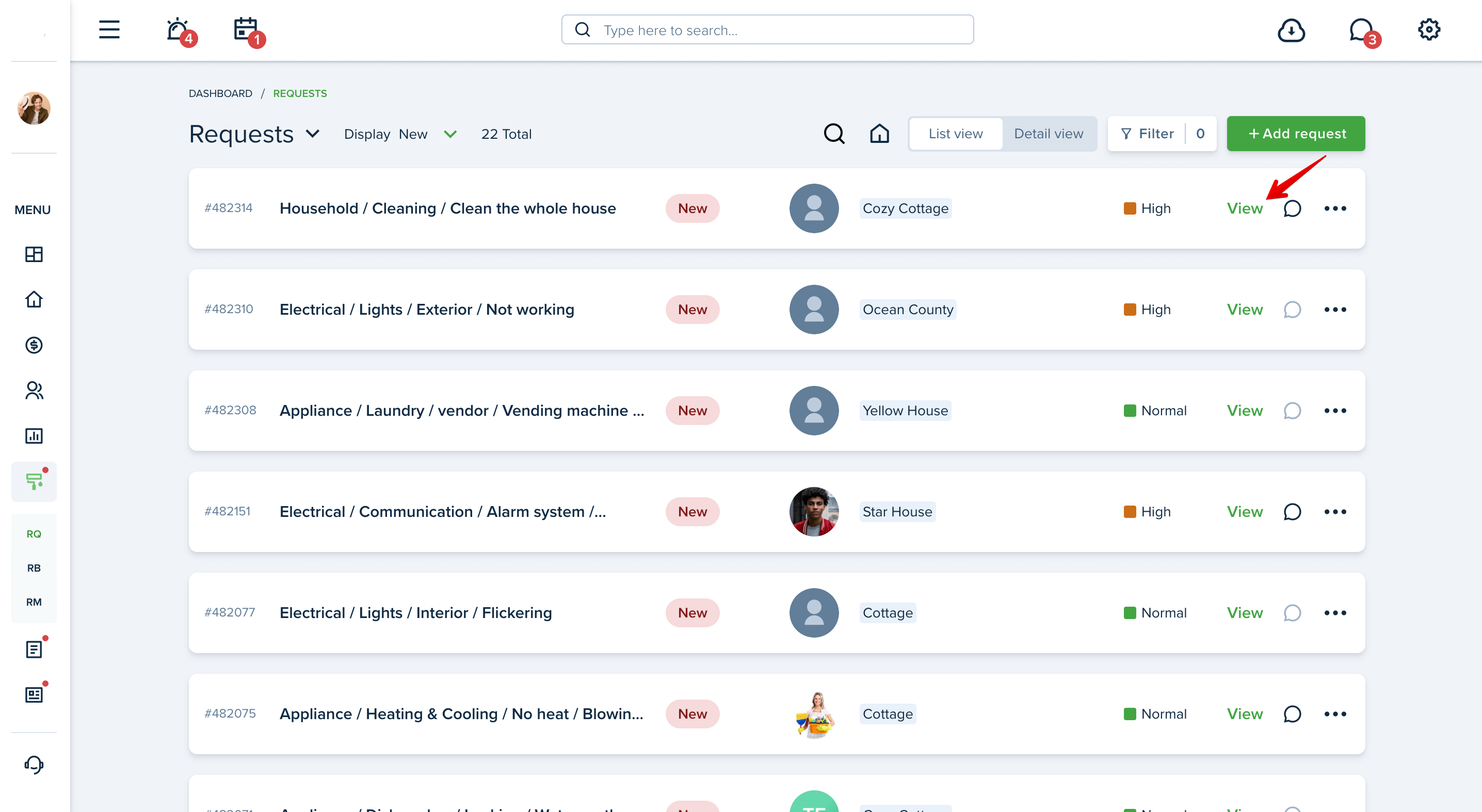Open the settings gear

(1428, 30)
